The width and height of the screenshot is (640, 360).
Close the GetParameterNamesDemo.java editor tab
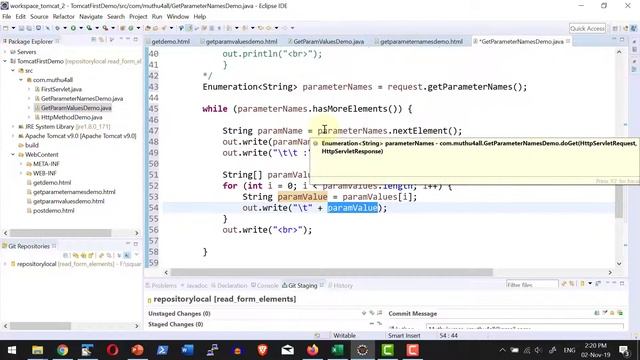point(568,41)
